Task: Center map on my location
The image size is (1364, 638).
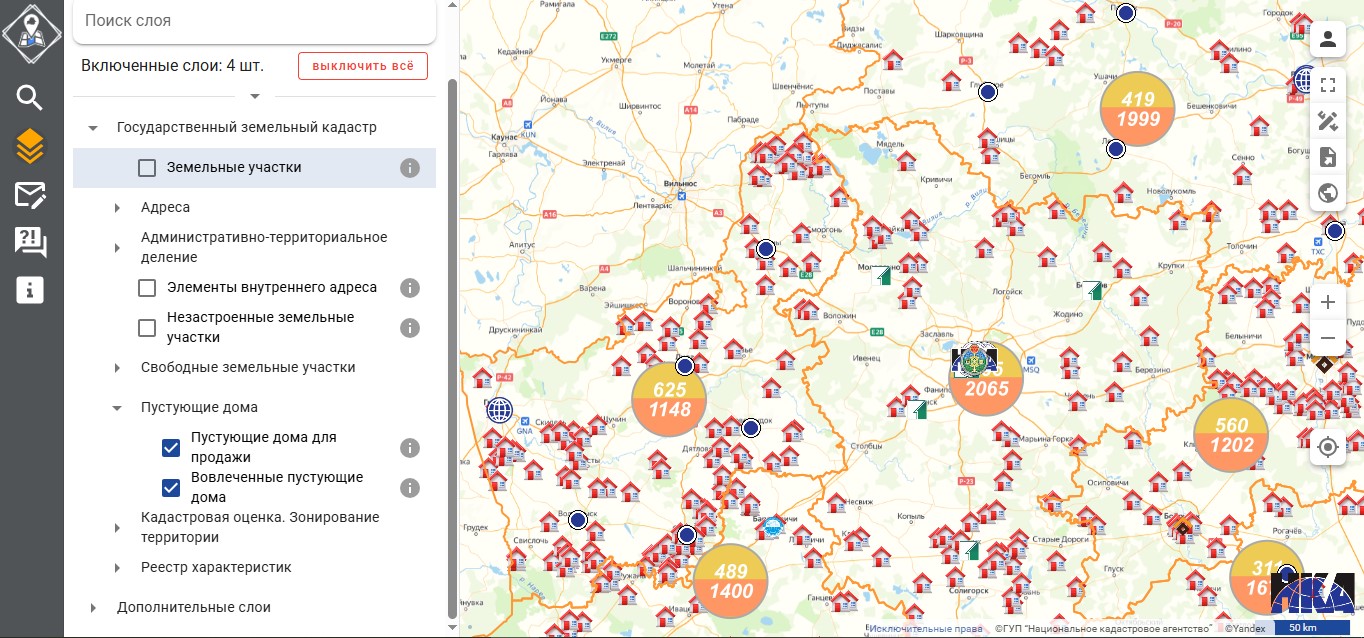Action: (x=1328, y=447)
